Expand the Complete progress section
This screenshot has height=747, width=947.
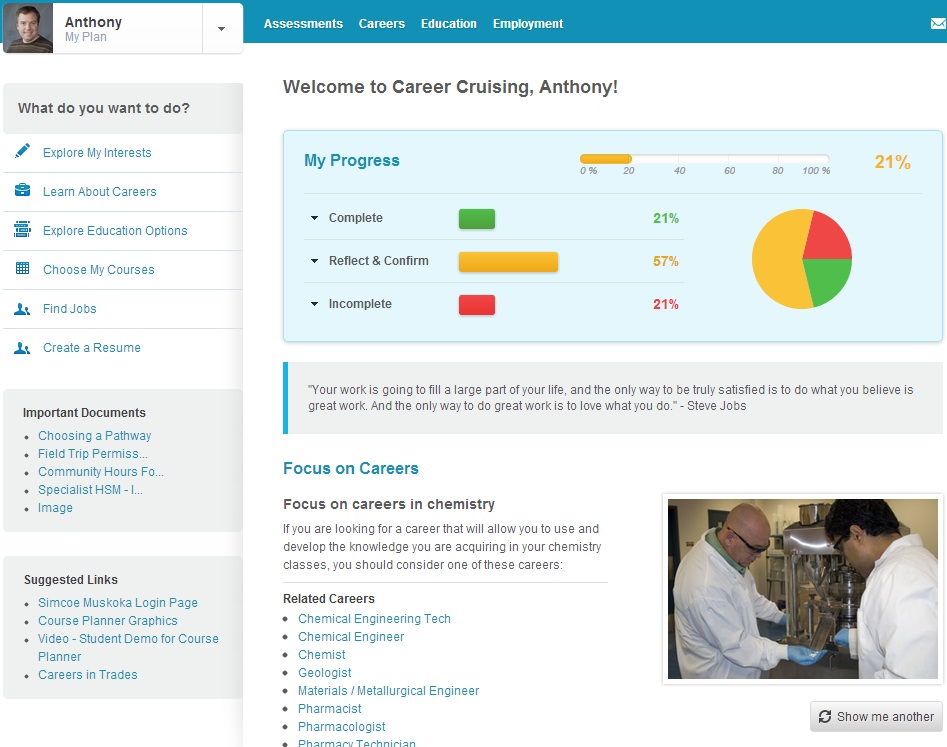coord(314,218)
